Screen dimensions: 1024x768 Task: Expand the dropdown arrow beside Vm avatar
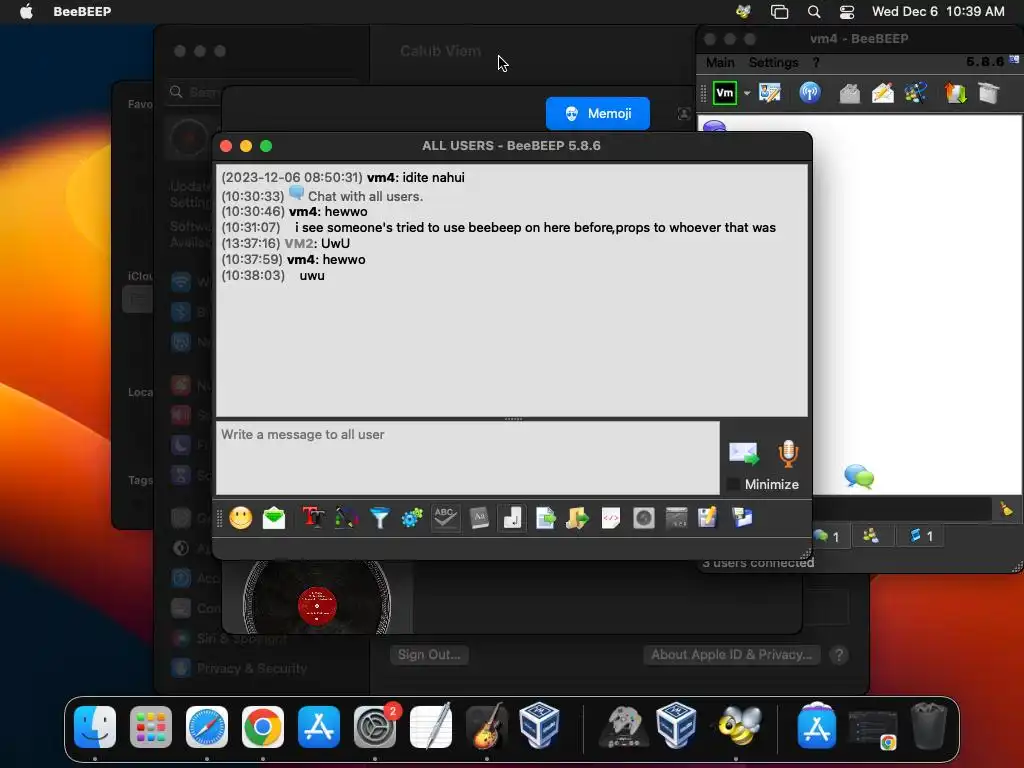pyautogui.click(x=746, y=93)
